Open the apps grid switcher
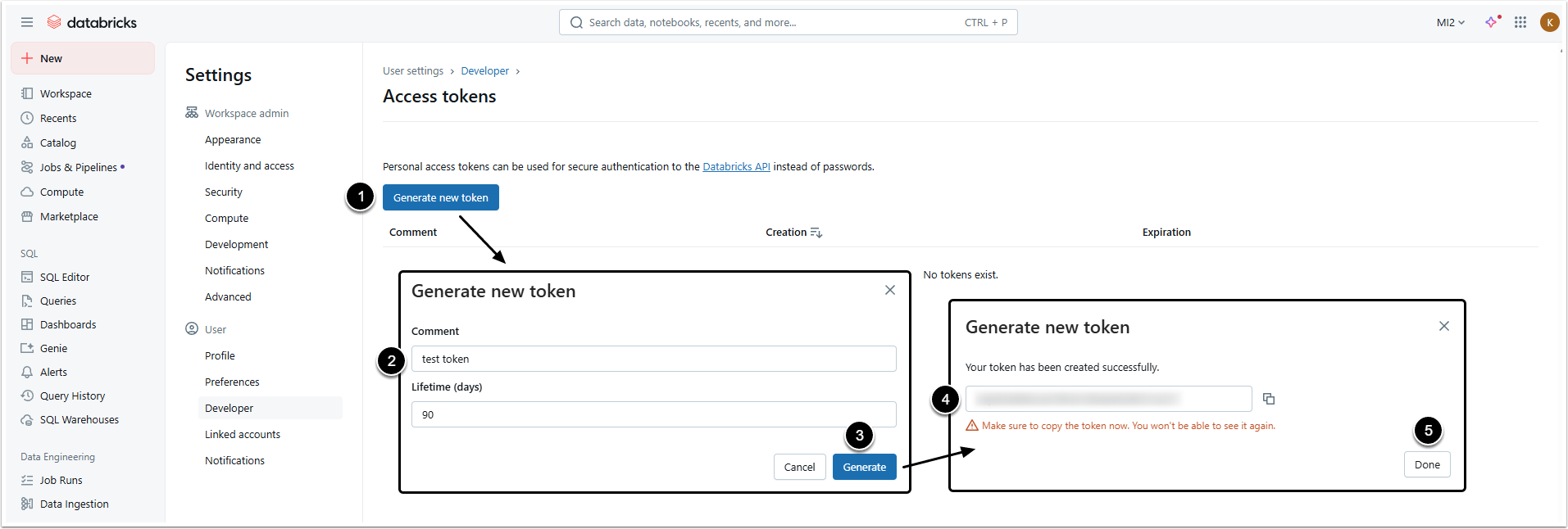Viewport: 1568px width, 529px height. [1520, 22]
